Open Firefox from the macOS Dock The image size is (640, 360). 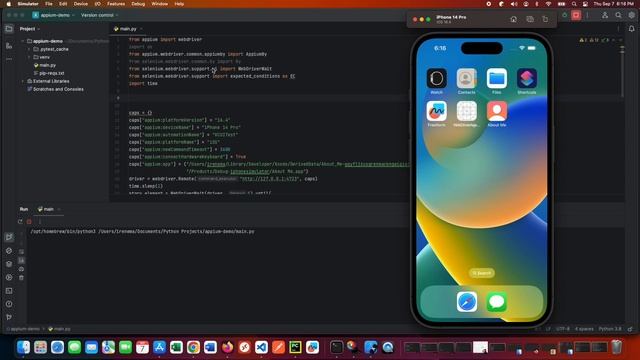(227, 347)
